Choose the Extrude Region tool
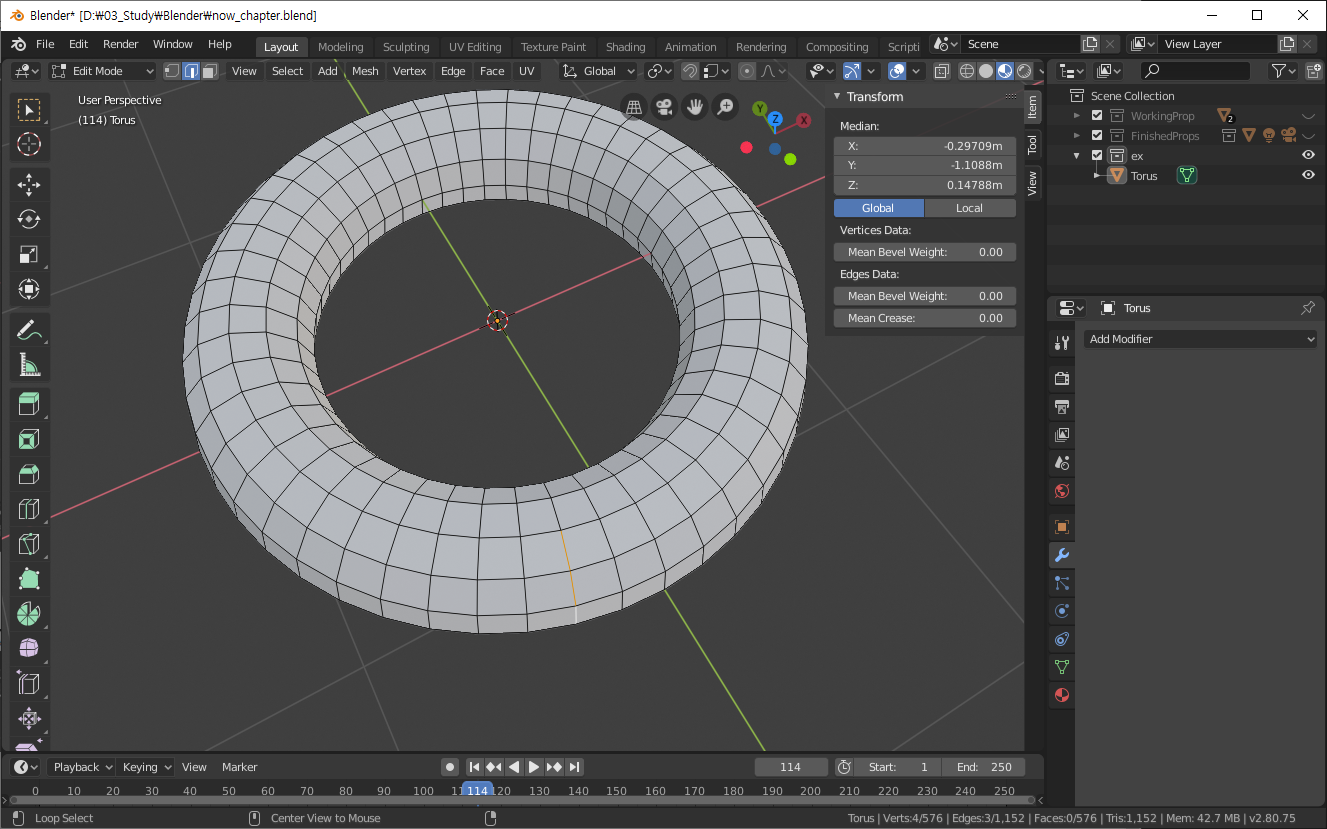The image size is (1327, 829). pos(29,404)
